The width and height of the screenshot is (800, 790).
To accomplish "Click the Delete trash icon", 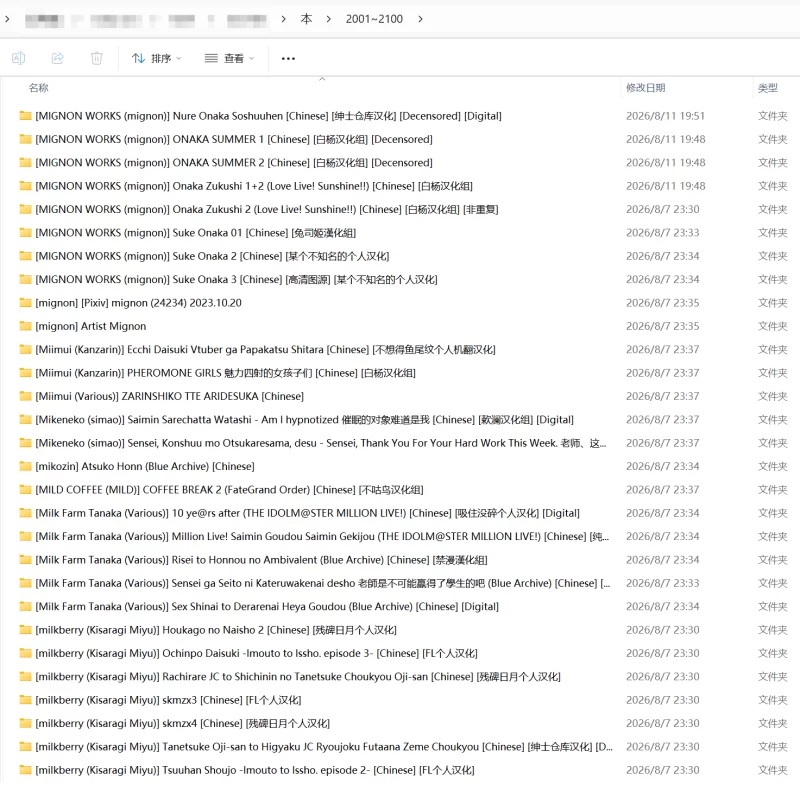I will [x=96, y=58].
